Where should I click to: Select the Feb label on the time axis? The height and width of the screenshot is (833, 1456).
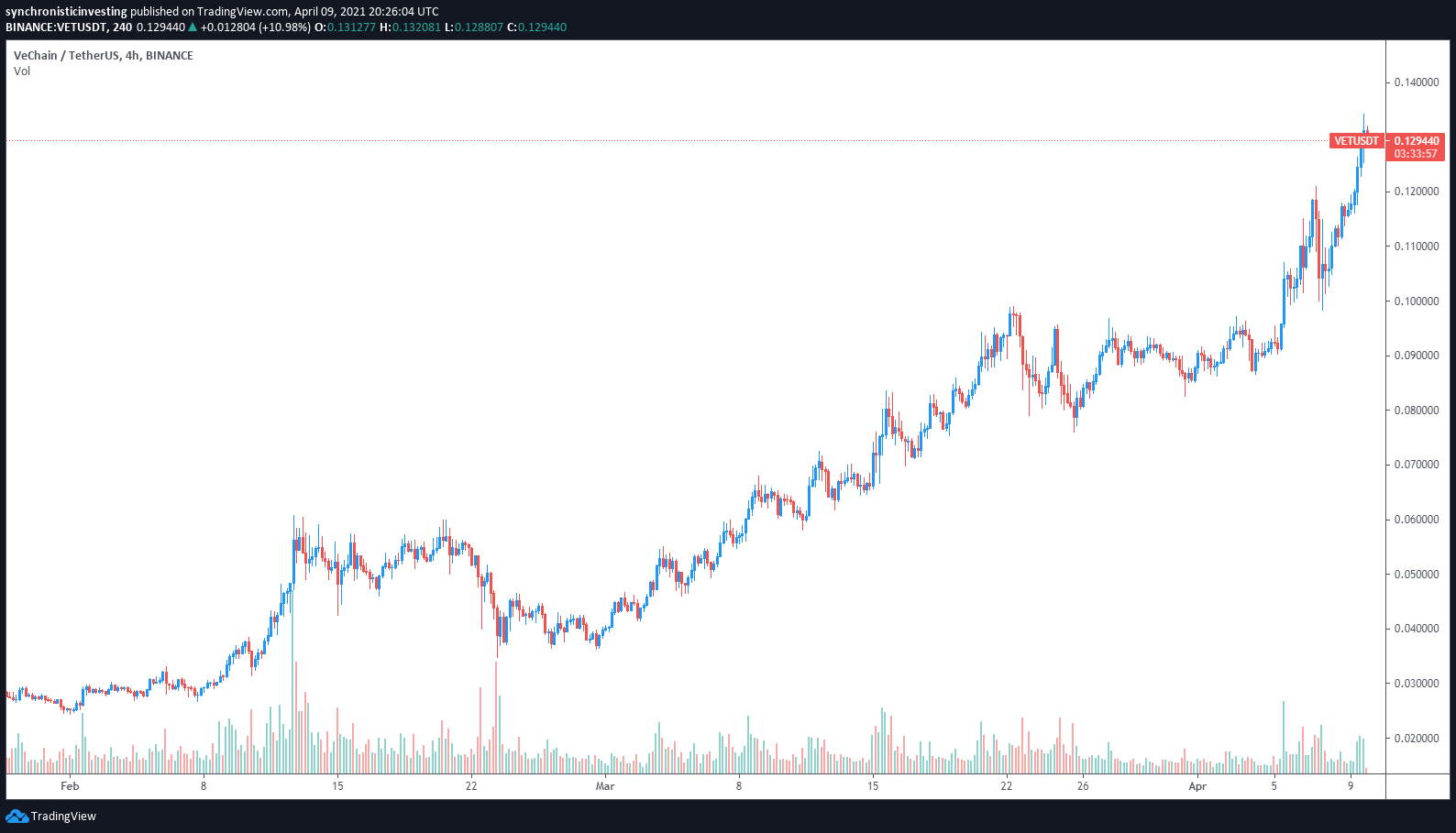pyautogui.click(x=70, y=786)
